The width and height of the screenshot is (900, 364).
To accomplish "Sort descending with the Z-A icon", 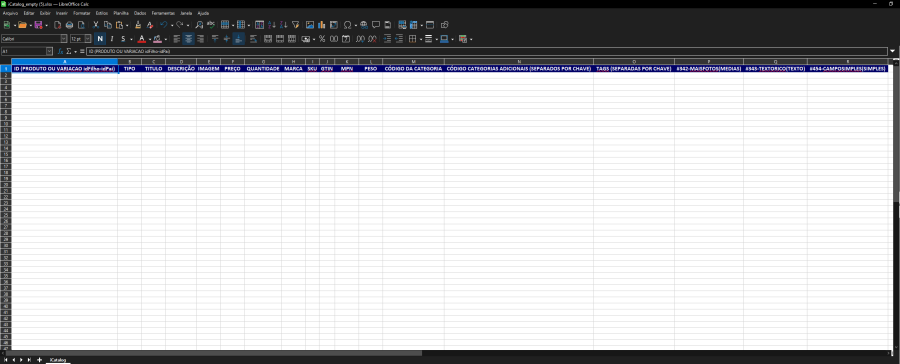I will tap(284, 25).
